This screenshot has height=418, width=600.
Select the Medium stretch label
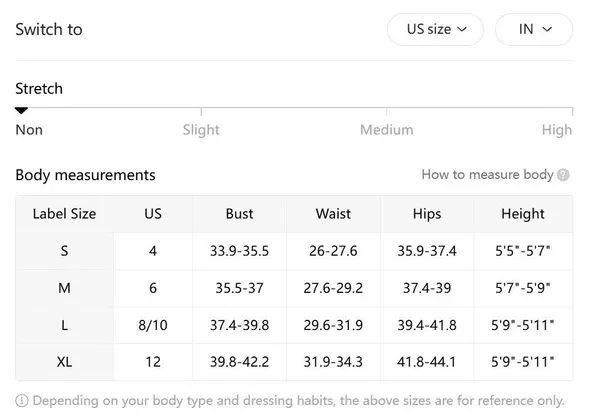click(386, 130)
